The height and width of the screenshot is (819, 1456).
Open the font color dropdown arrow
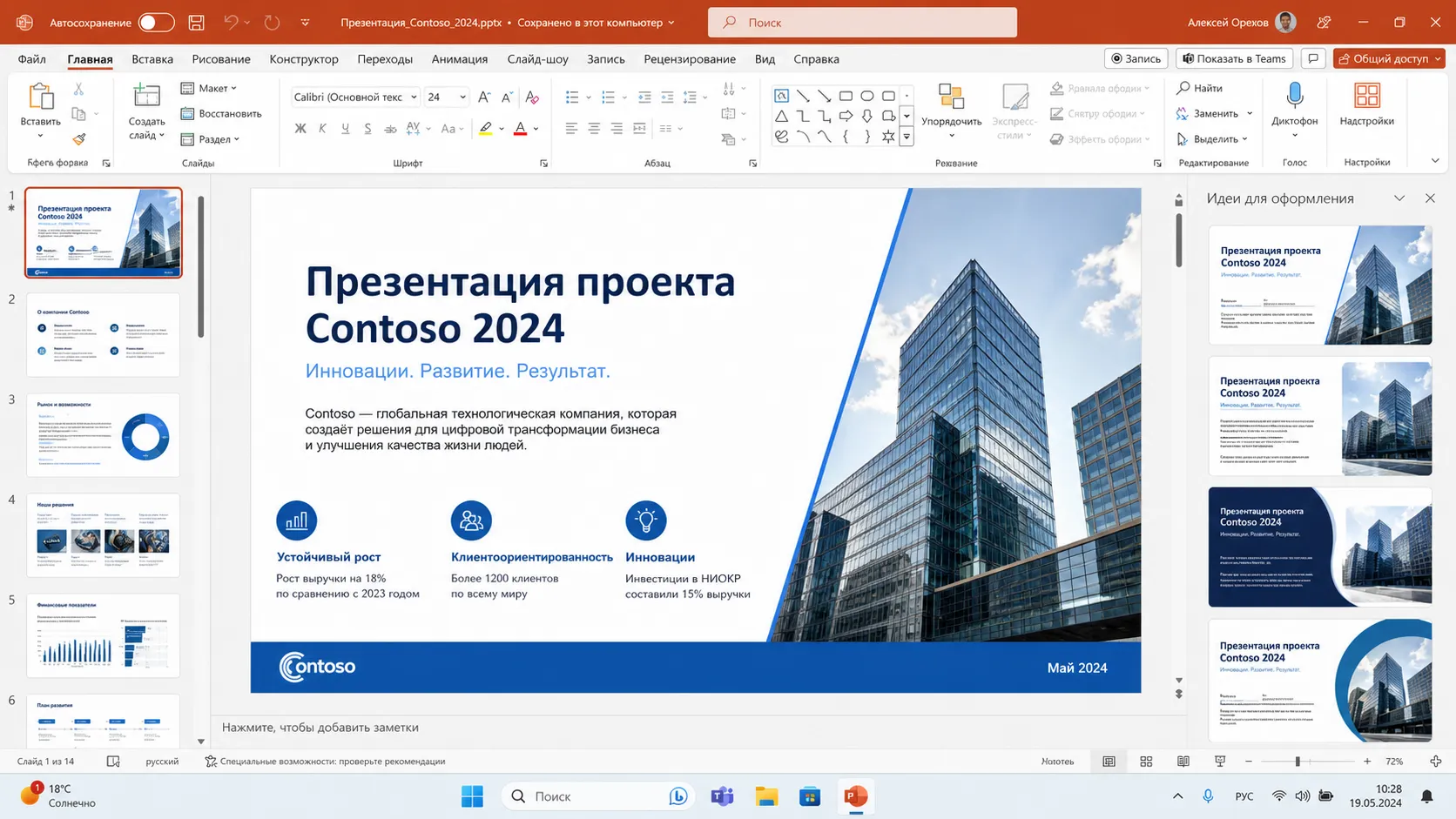pos(536,129)
